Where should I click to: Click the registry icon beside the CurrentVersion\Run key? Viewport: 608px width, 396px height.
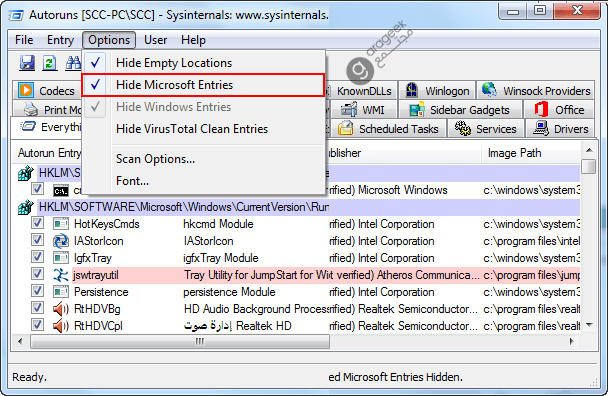tap(26, 207)
